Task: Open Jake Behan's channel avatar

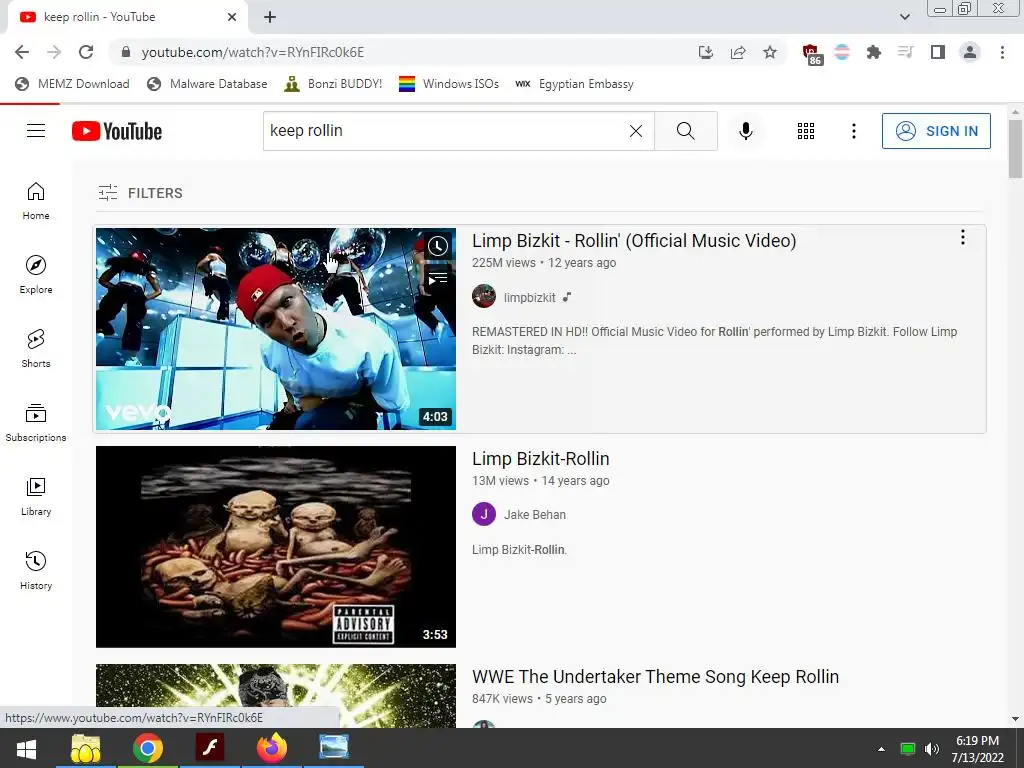Action: tap(484, 514)
